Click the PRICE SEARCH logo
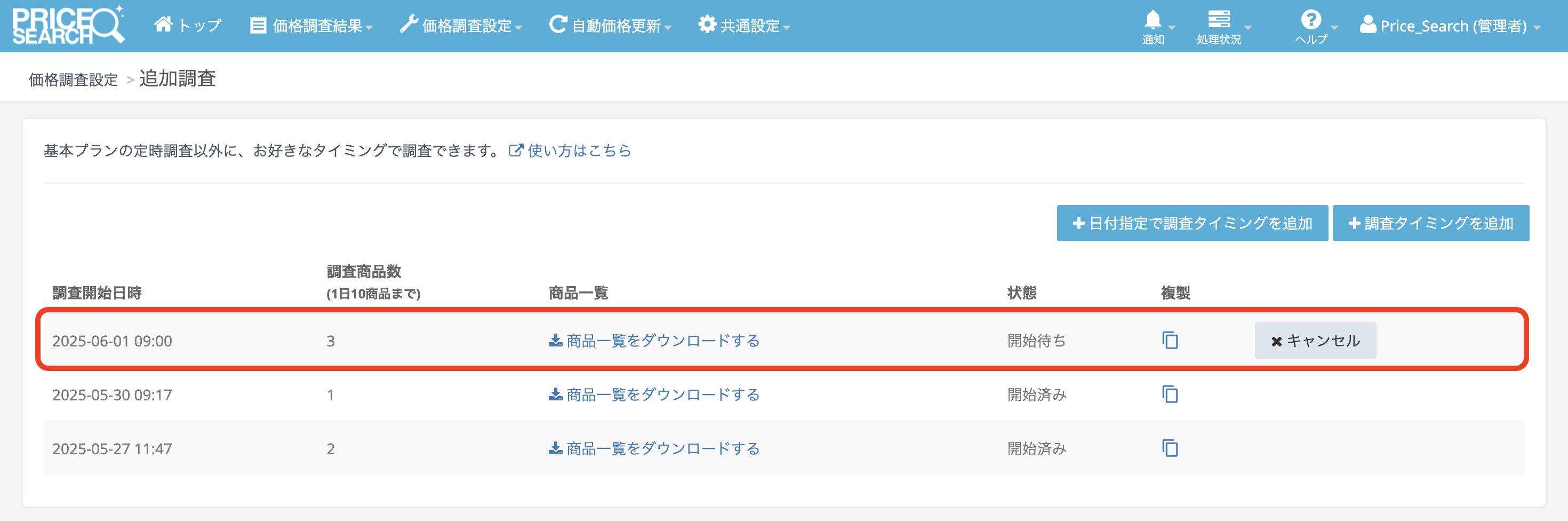This screenshot has height=521, width=1568. tap(68, 26)
